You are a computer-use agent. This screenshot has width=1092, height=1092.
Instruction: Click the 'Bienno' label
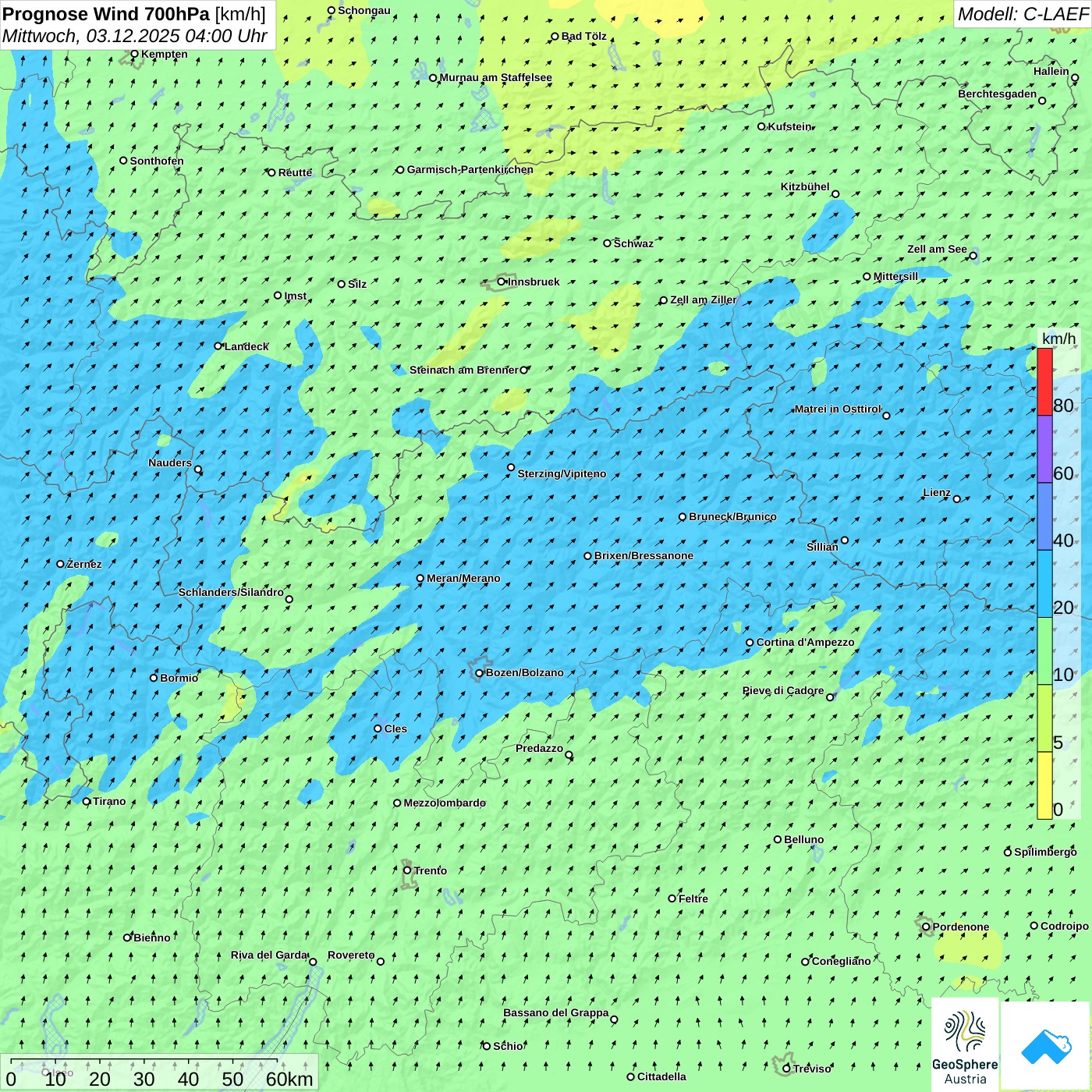[151, 938]
